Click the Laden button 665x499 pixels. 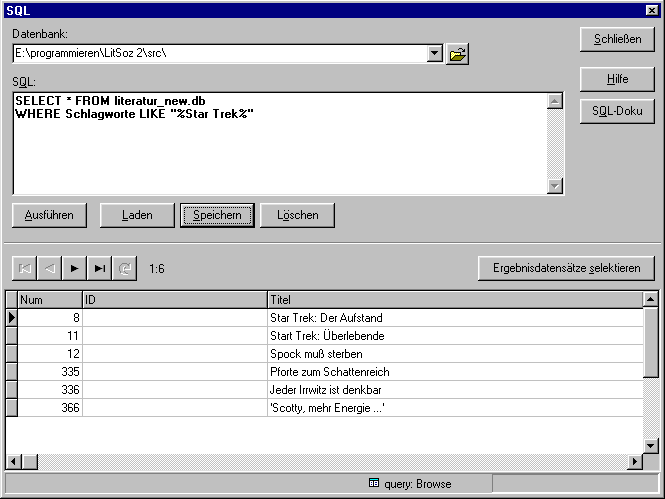(137, 215)
